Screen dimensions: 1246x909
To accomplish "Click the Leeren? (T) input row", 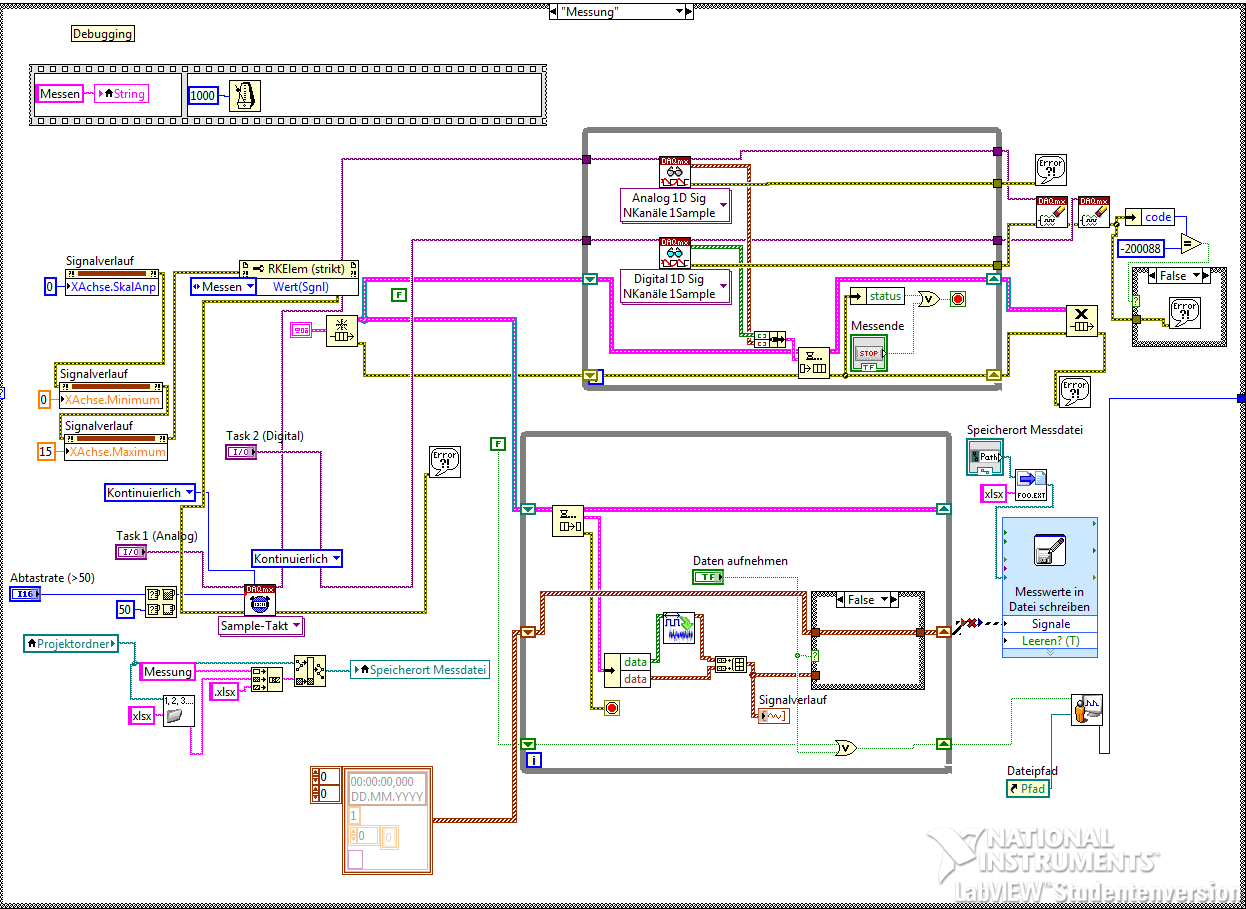I will tap(1050, 640).
